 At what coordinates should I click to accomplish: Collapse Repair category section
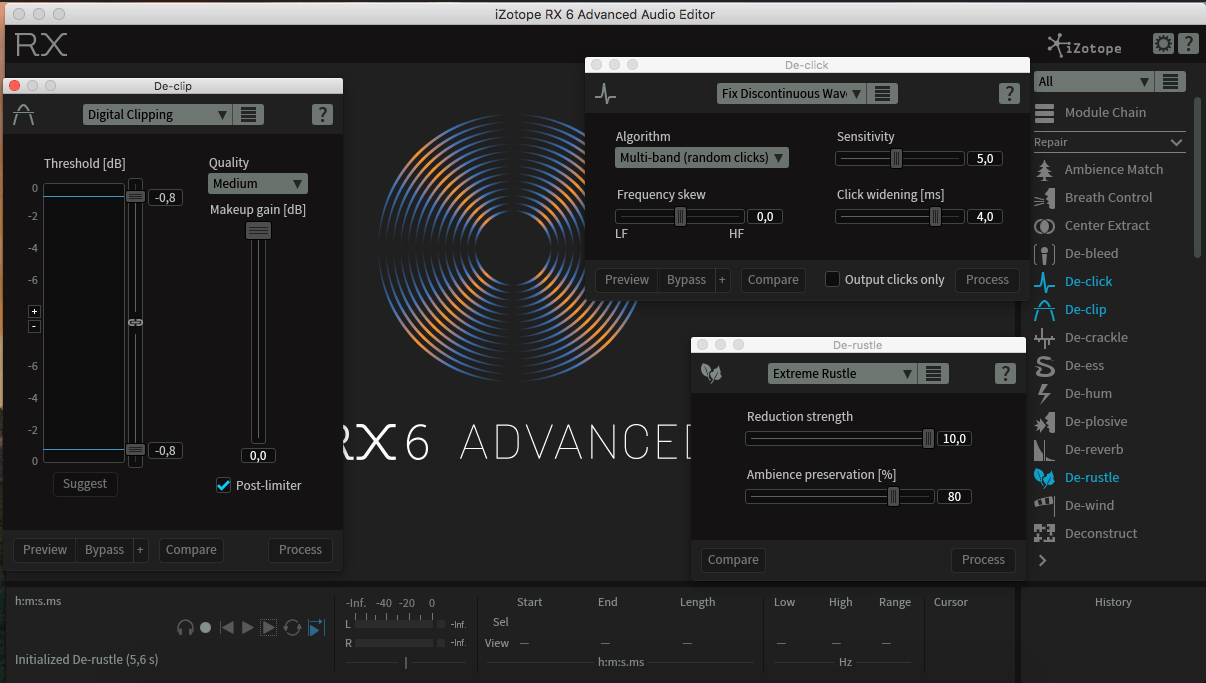1176,142
